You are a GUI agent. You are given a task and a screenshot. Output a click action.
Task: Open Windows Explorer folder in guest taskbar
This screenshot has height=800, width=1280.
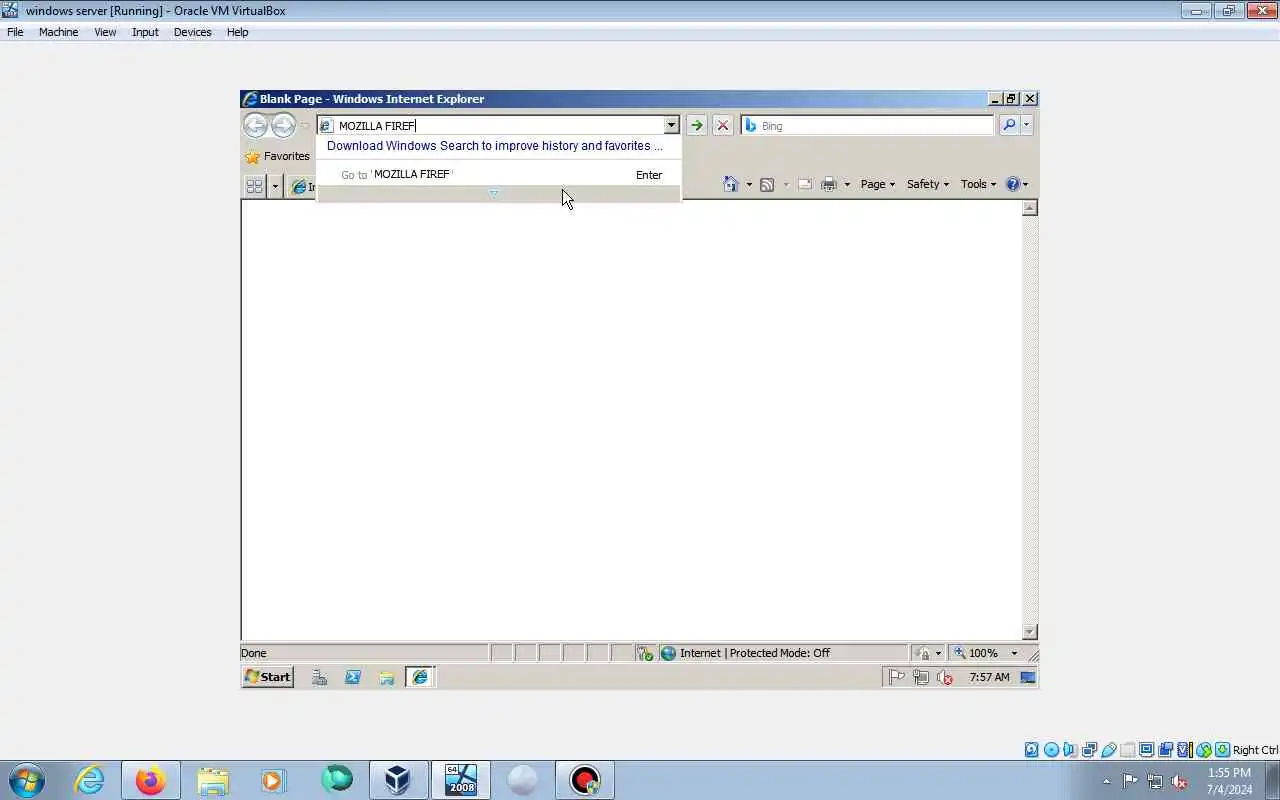(386, 677)
